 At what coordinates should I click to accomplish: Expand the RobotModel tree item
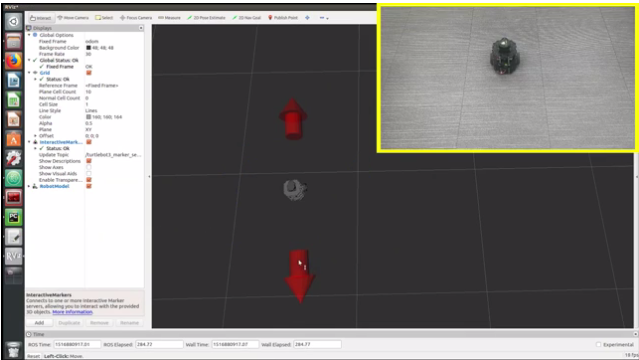click(x=29, y=186)
